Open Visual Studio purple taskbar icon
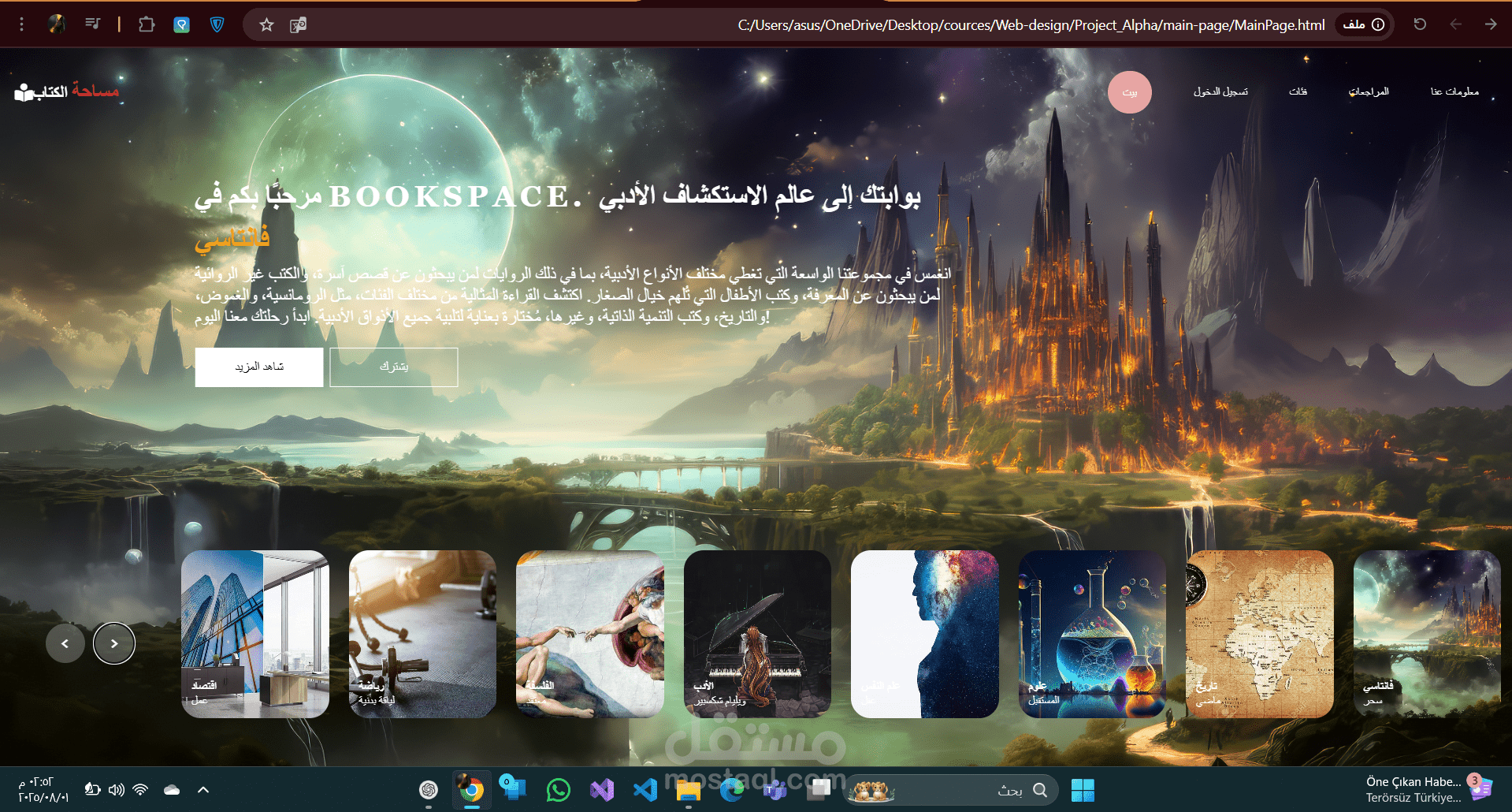 (x=602, y=790)
